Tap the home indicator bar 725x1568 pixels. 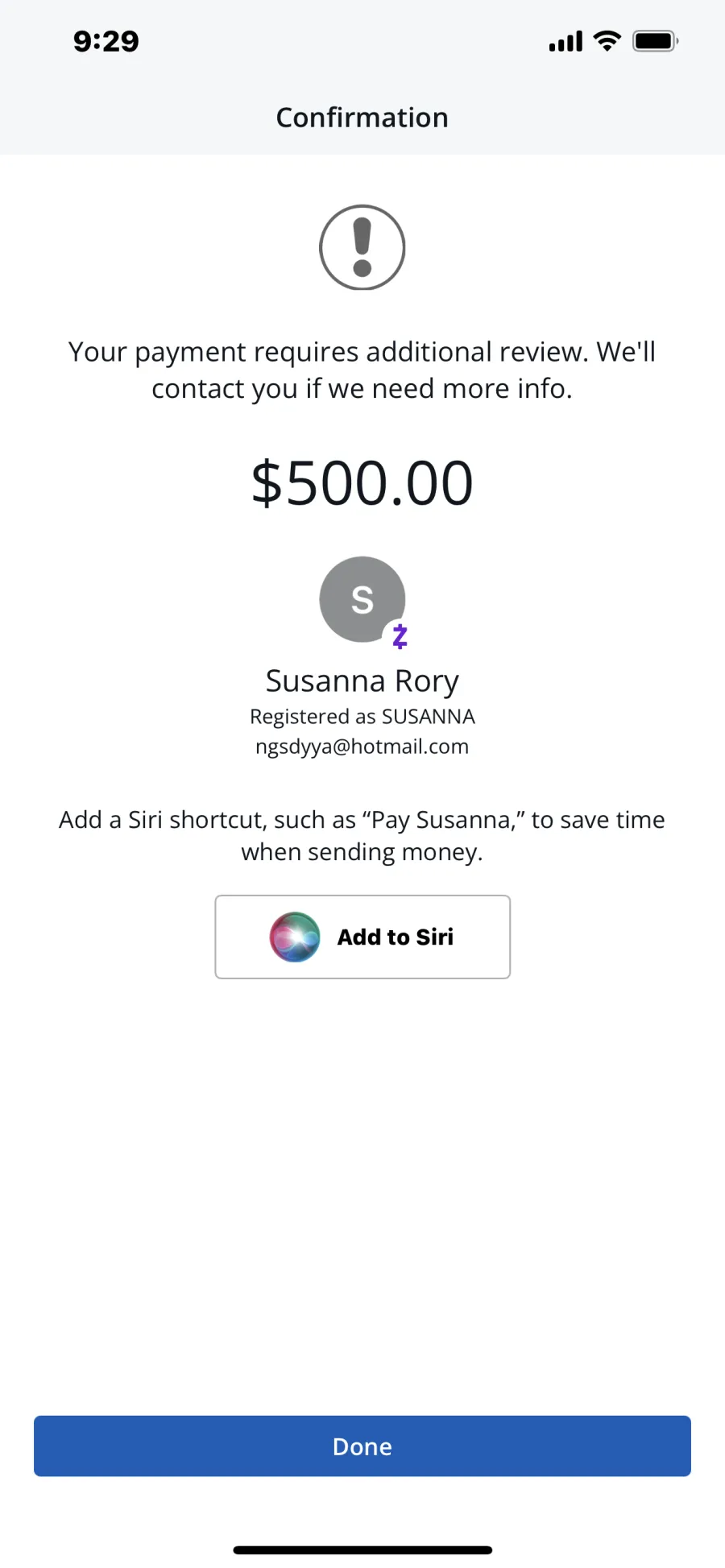point(362,1549)
